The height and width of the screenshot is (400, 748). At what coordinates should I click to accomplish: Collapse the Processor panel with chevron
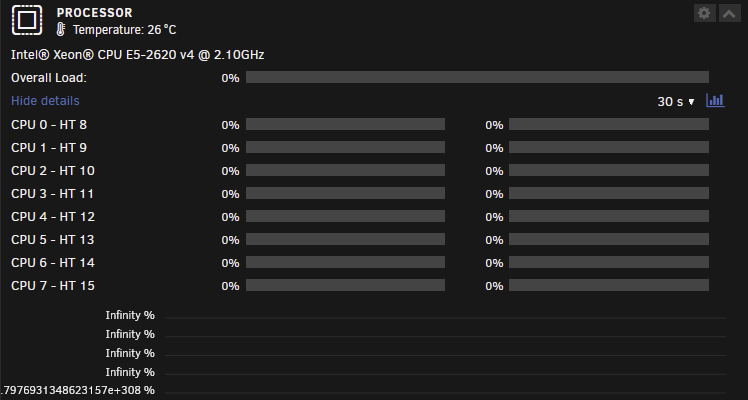[x=729, y=13]
